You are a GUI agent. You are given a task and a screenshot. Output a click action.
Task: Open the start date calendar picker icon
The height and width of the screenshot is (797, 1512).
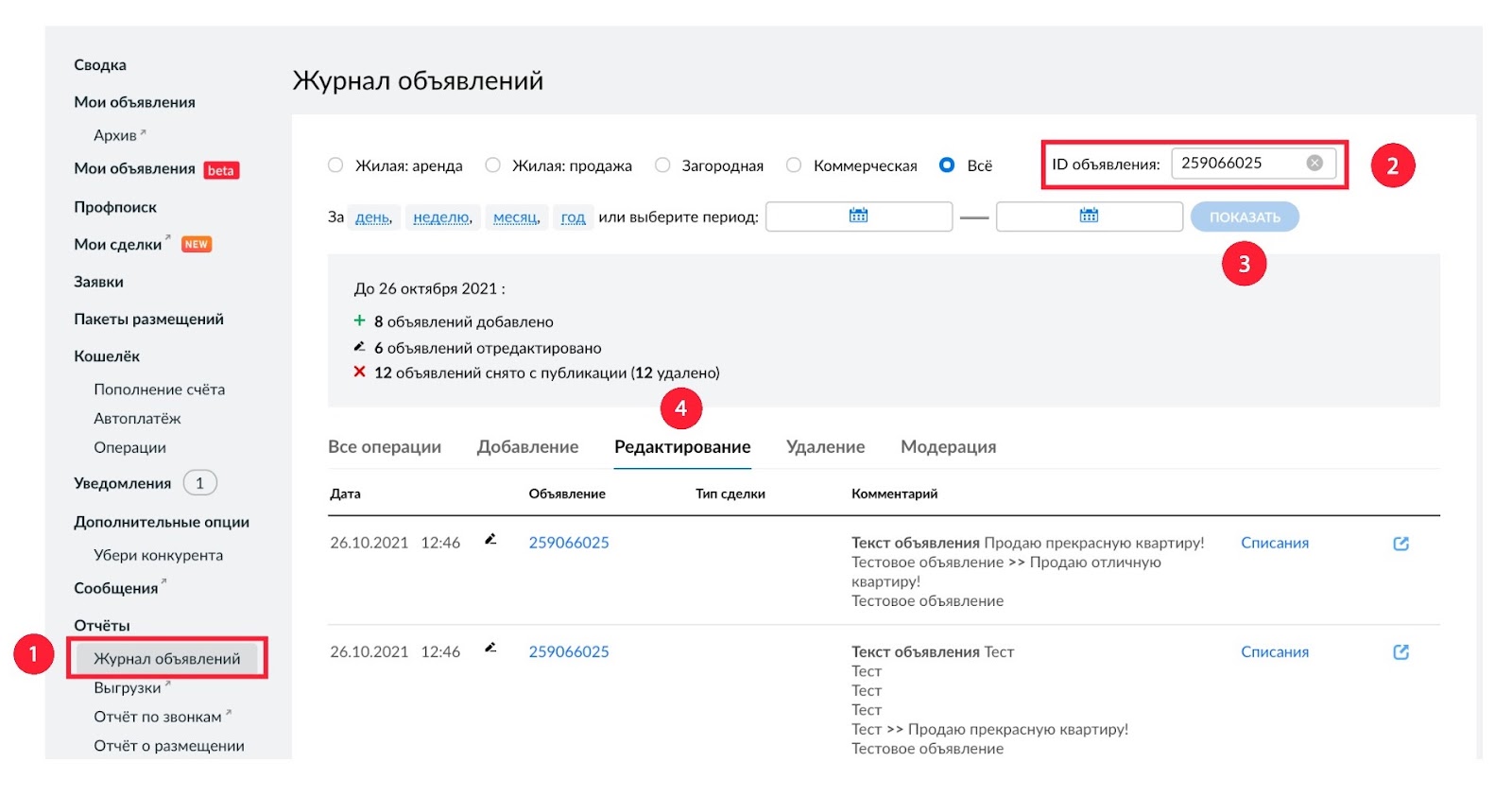point(858,216)
